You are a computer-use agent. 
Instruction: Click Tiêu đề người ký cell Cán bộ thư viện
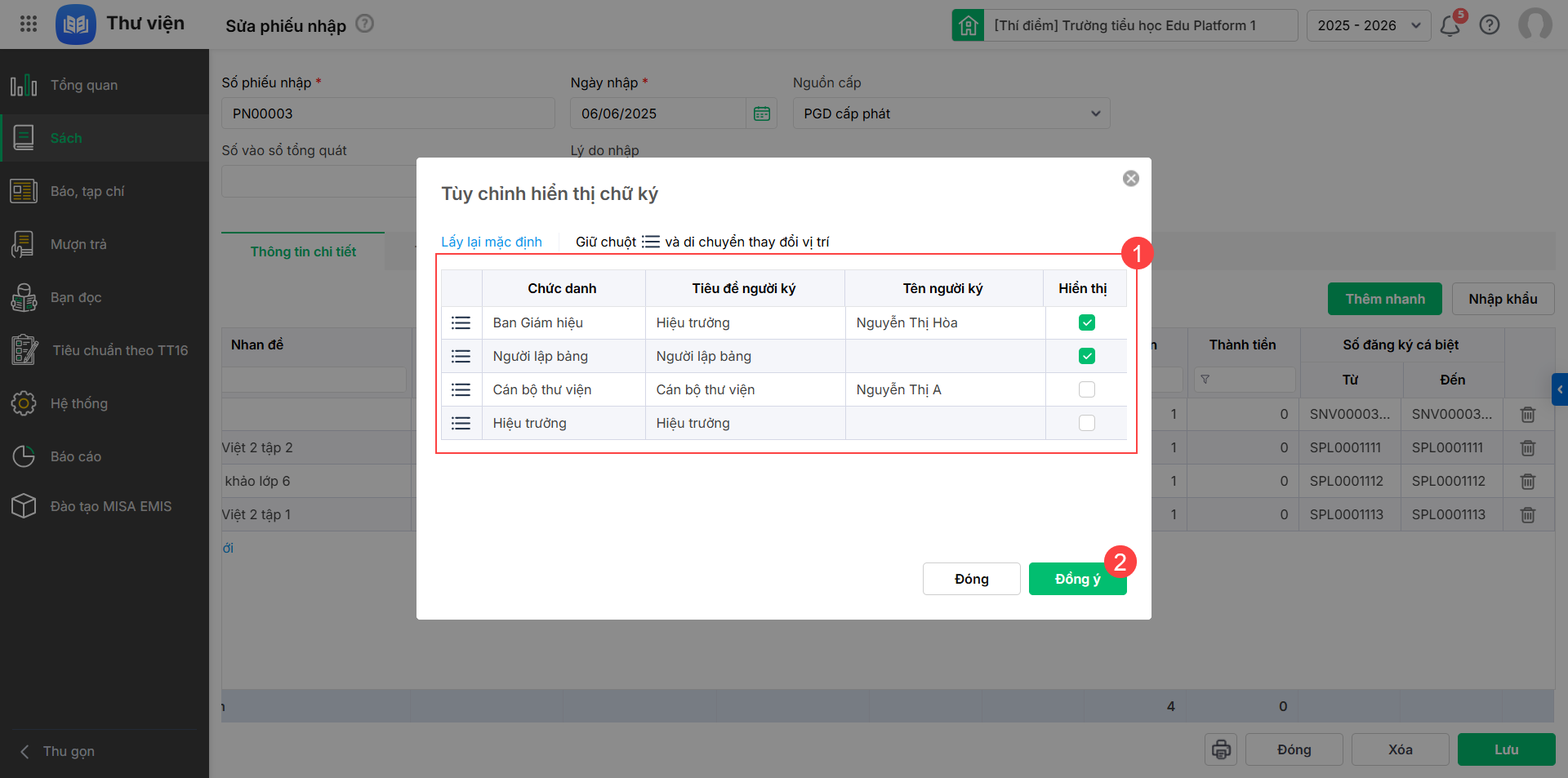[745, 389]
